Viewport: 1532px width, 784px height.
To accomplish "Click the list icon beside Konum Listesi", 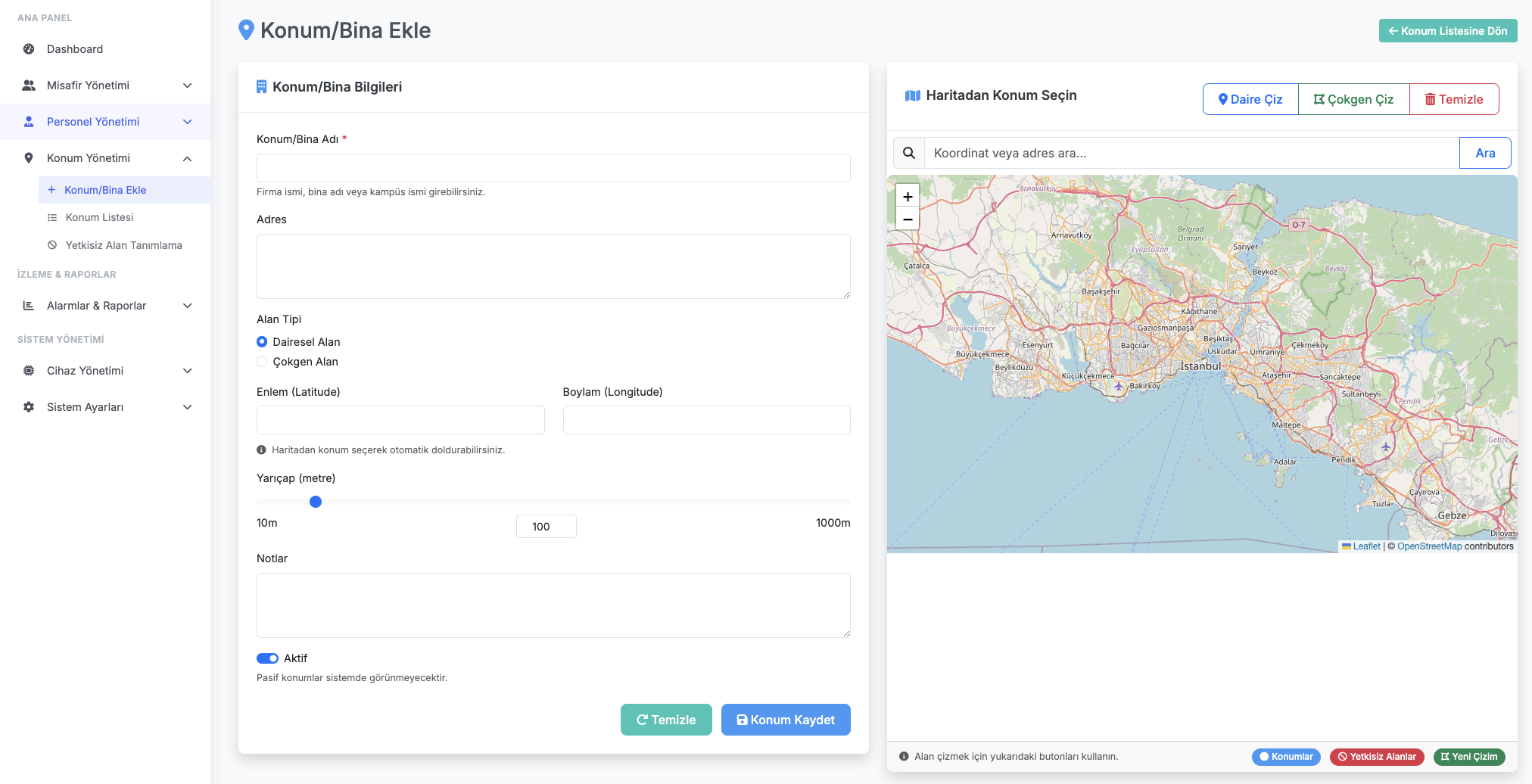I will pyautogui.click(x=52, y=217).
